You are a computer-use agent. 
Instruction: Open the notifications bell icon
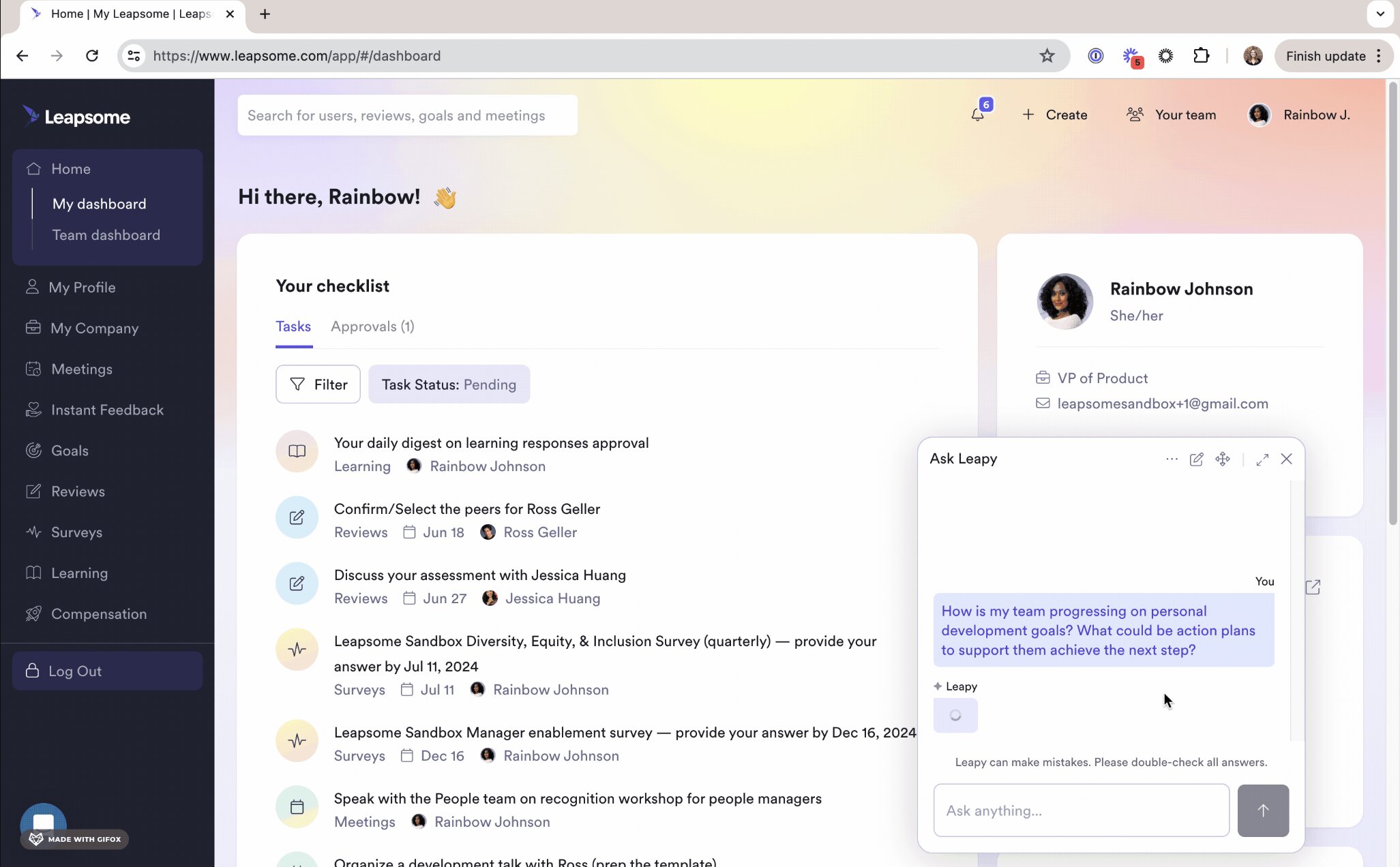click(977, 115)
